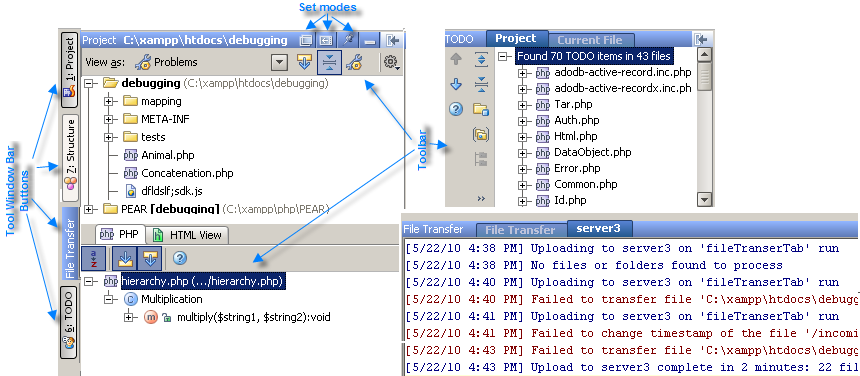The height and width of the screenshot is (376, 860).
Task: Select Auth.php in TODO list
Action: click(x=577, y=120)
